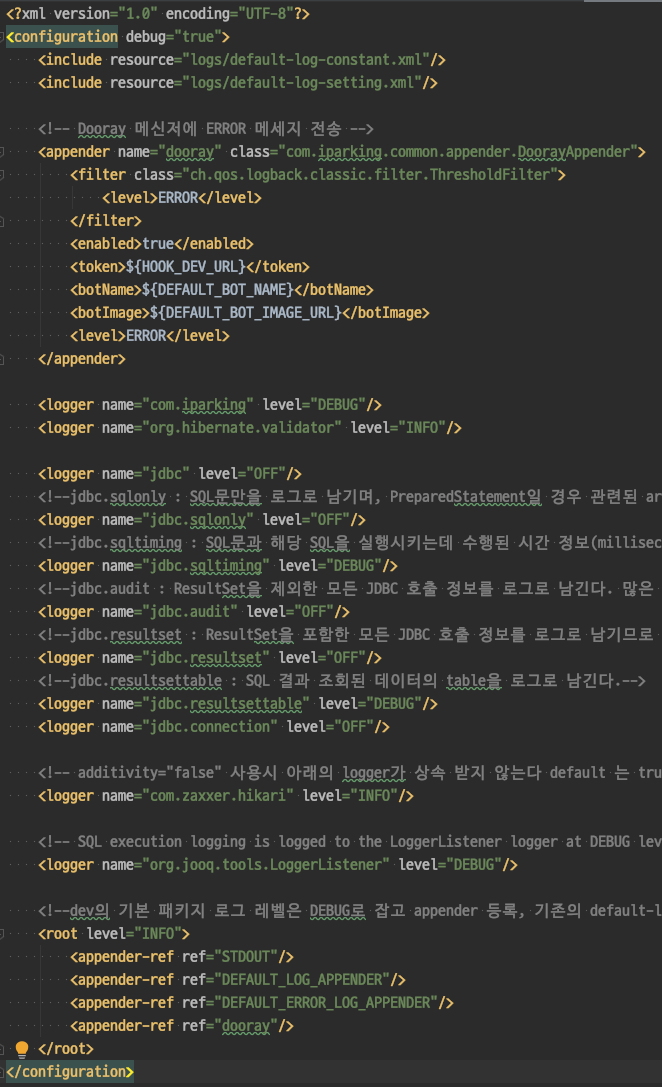Click the jdbc.resultset logger OFF line
Viewport: 662px width, 1087px height.
click(x=210, y=657)
